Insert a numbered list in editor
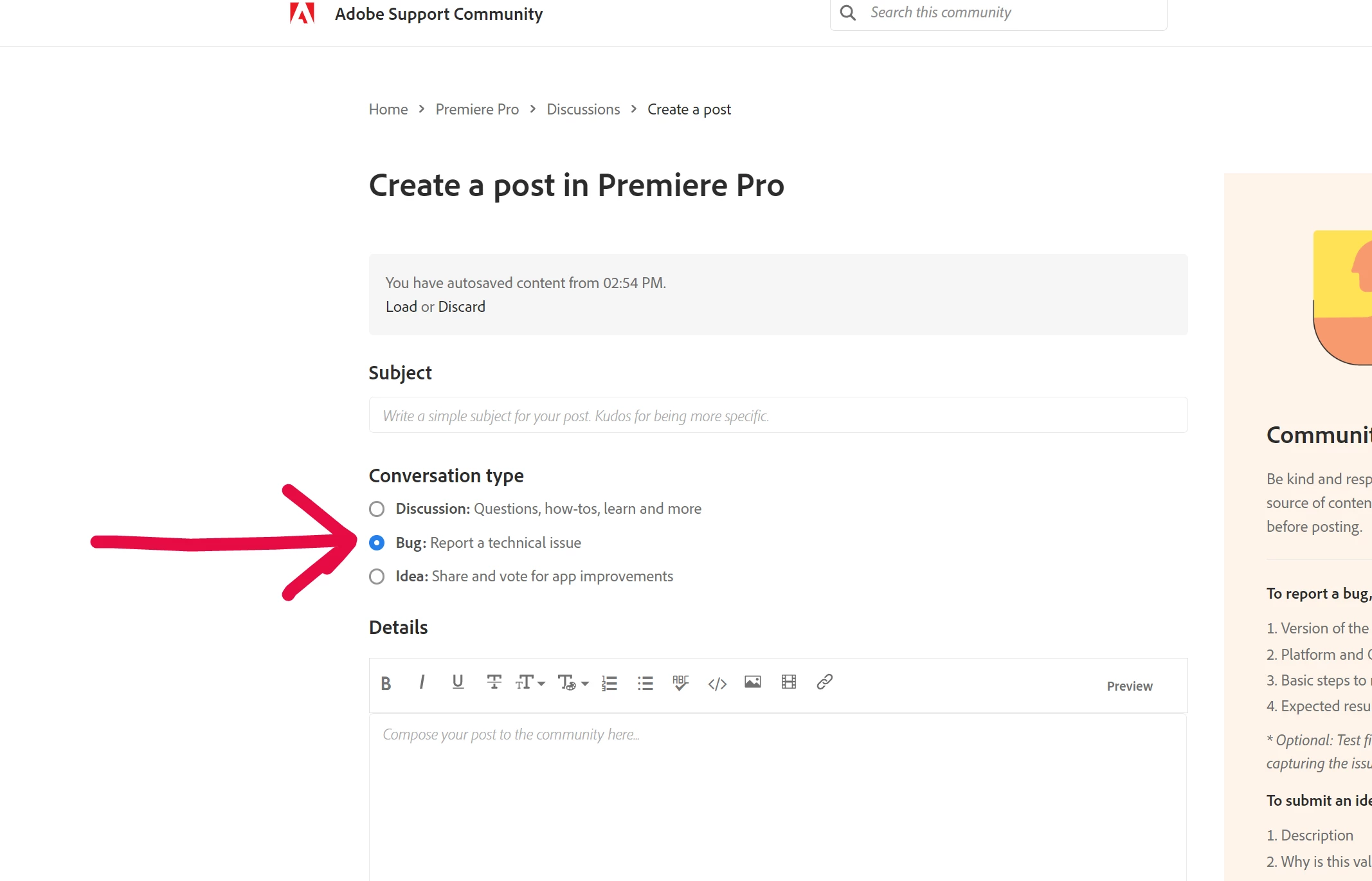Viewport: 1372px width, 881px height. coord(609,683)
